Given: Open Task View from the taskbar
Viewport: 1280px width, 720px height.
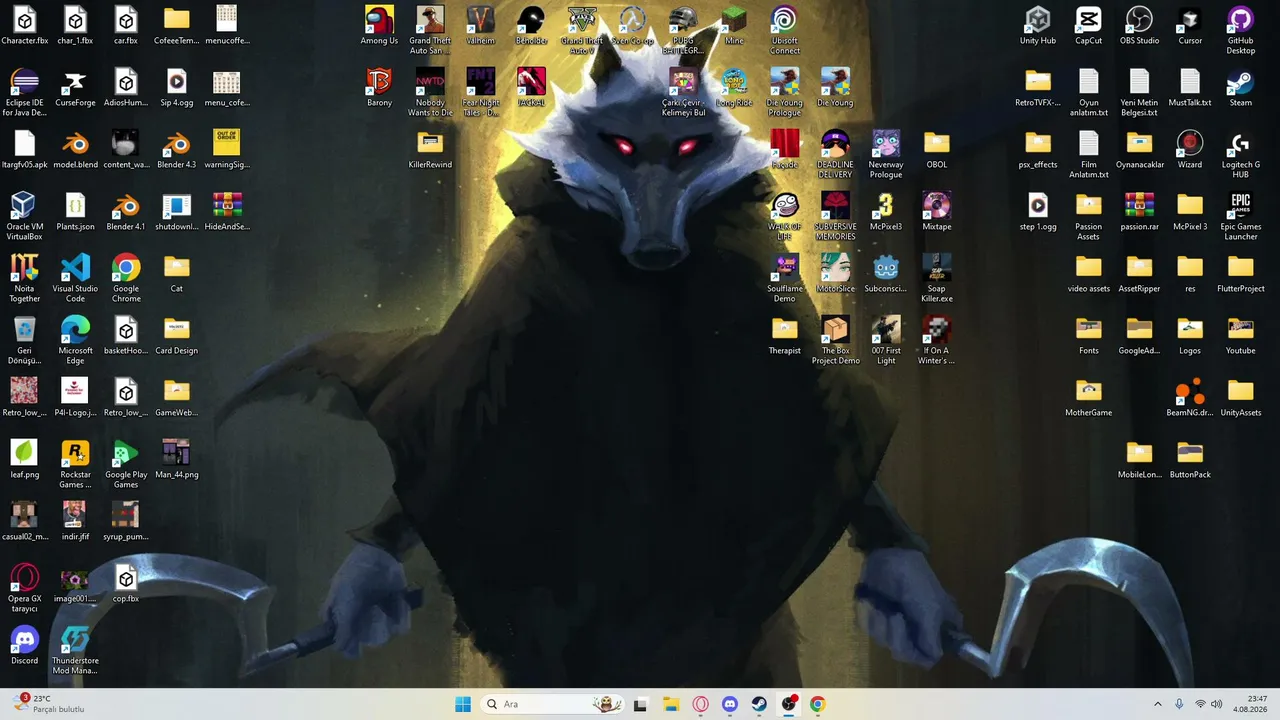Looking at the screenshot, I should pyautogui.click(x=640, y=704).
